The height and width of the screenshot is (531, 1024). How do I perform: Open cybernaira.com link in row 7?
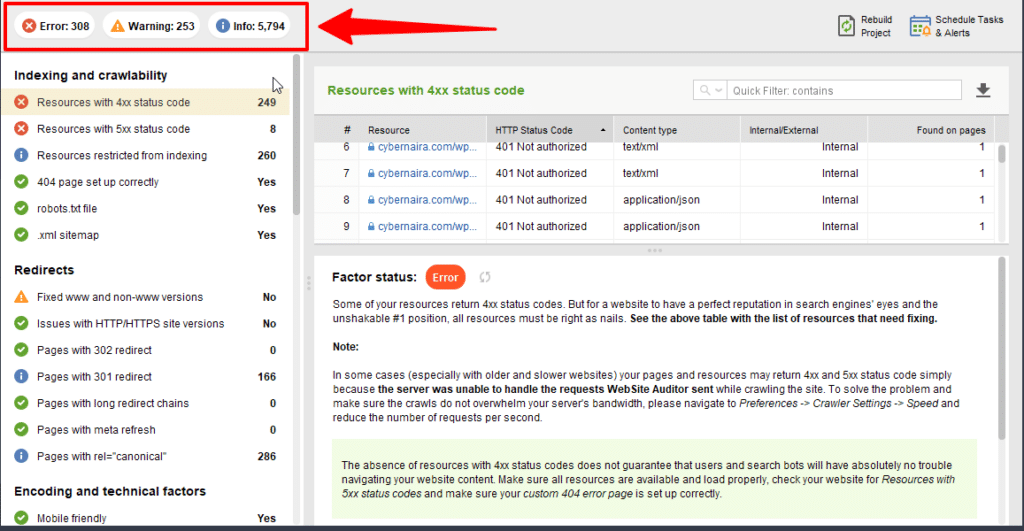click(418, 173)
